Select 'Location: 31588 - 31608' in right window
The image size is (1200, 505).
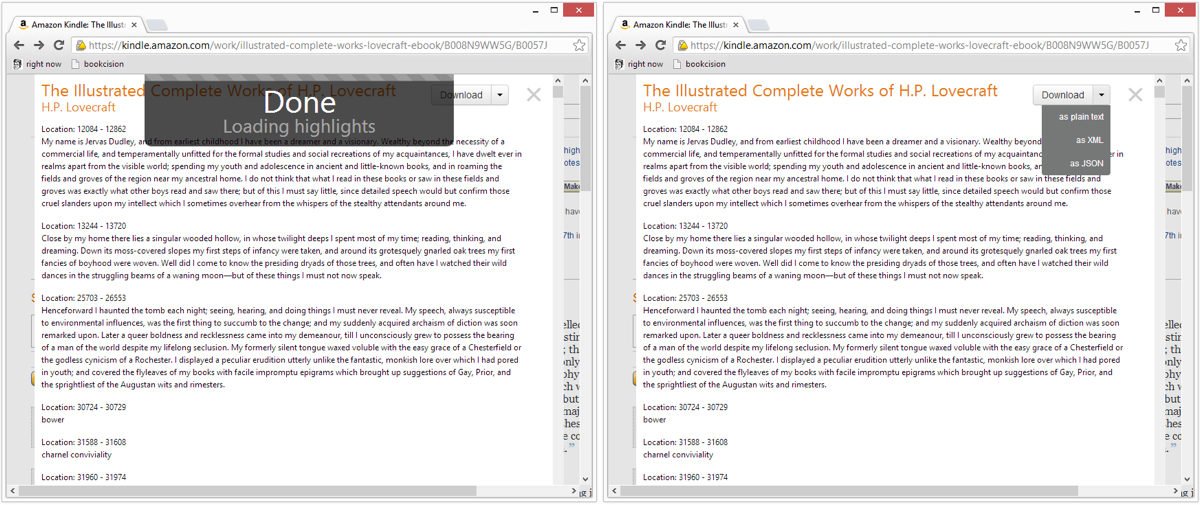[685, 442]
